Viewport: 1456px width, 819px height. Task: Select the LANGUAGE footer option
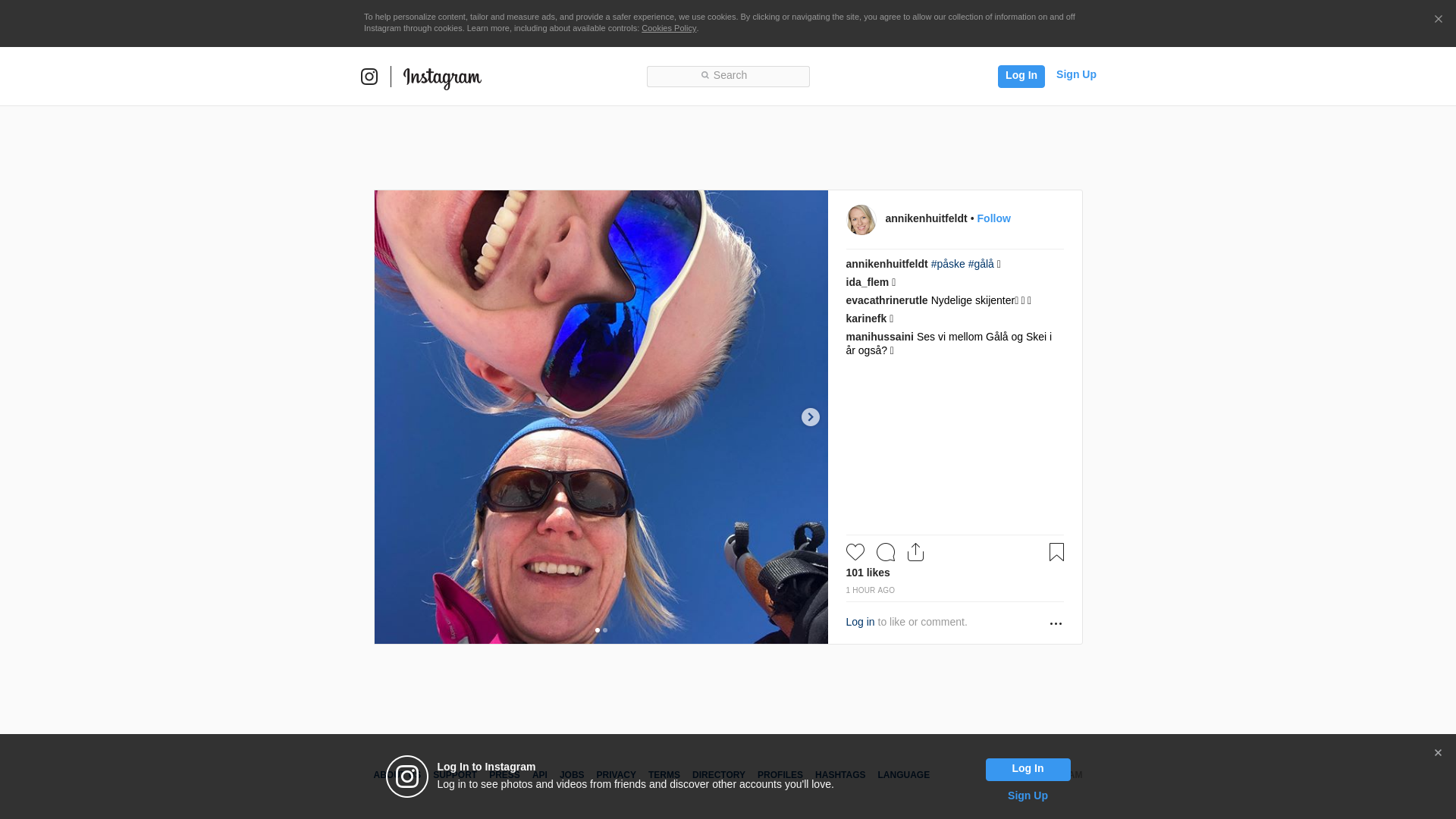point(903,775)
